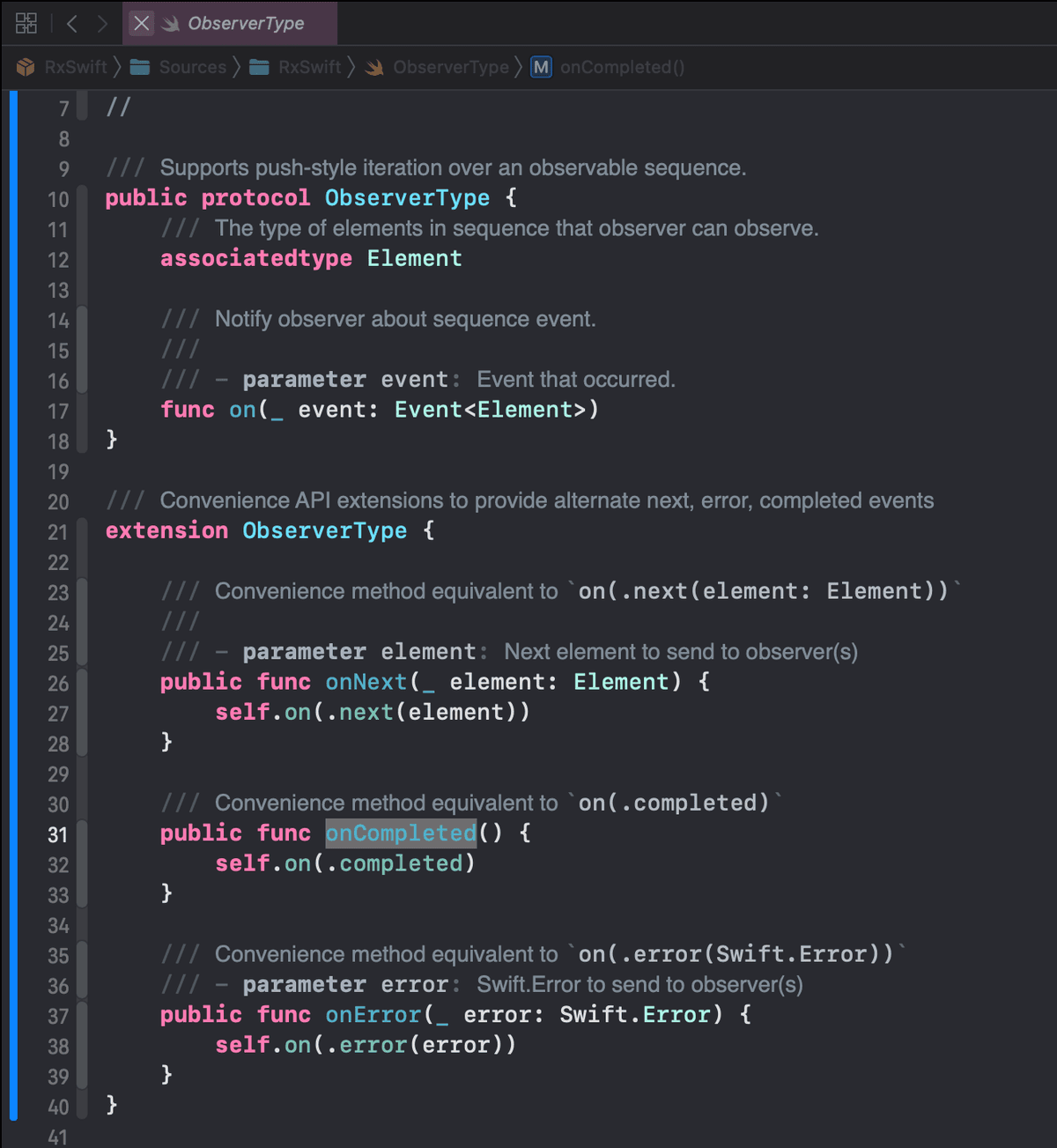Open the ObserverType file breadcrumb
The image size is (1057, 1148).
click(x=451, y=67)
